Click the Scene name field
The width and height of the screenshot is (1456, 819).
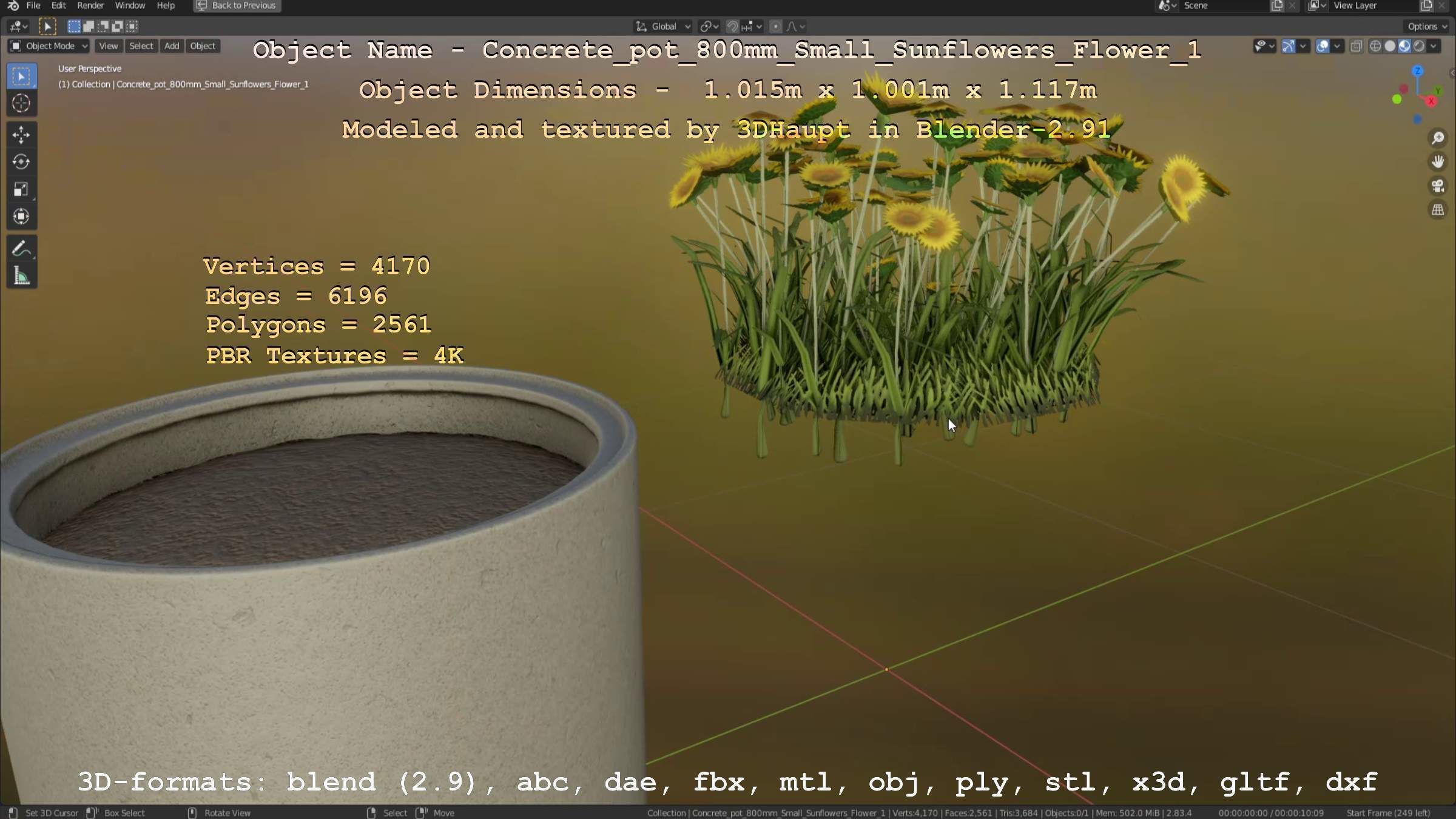[x=1223, y=5]
